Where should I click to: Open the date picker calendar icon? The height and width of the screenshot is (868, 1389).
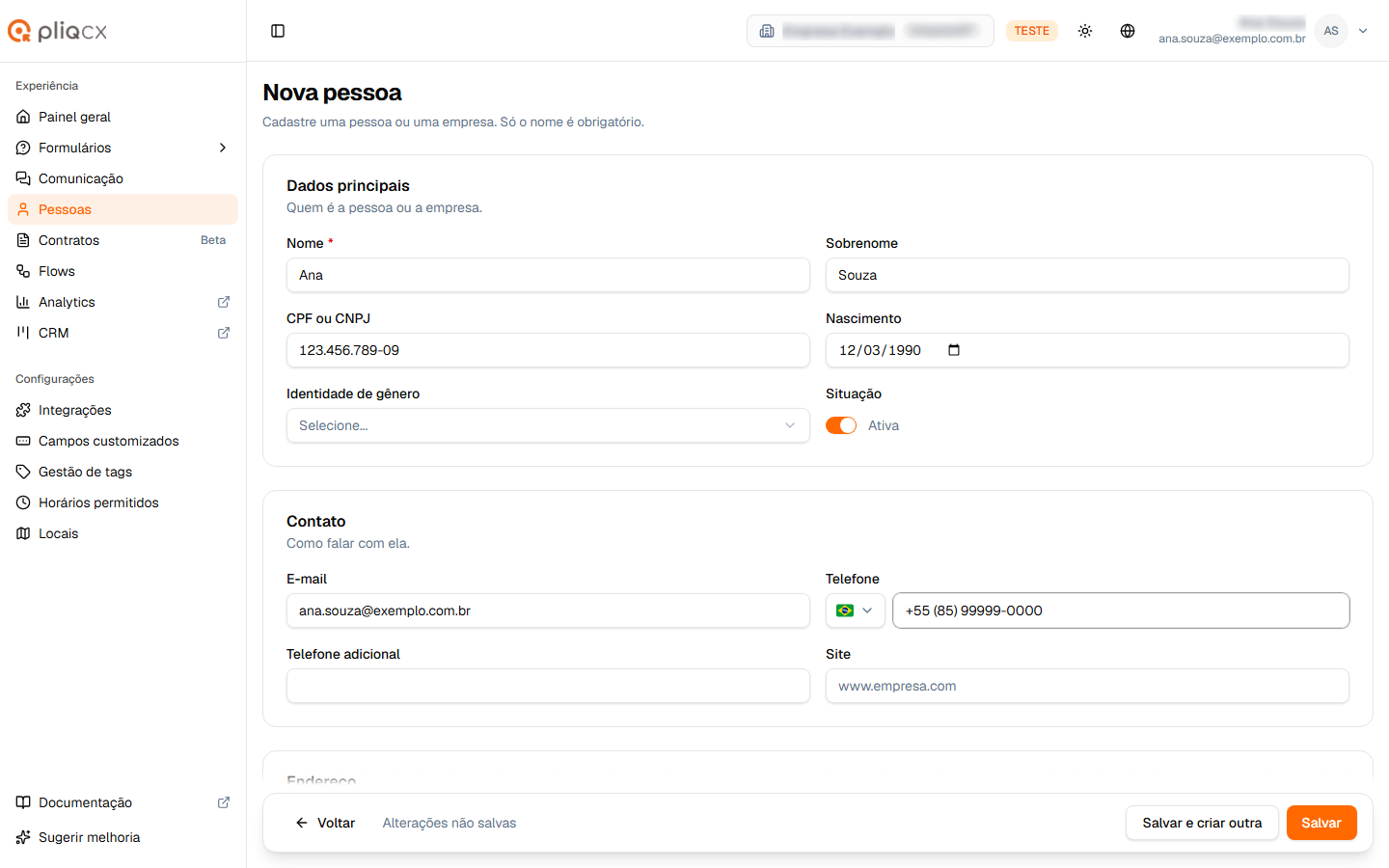(954, 350)
